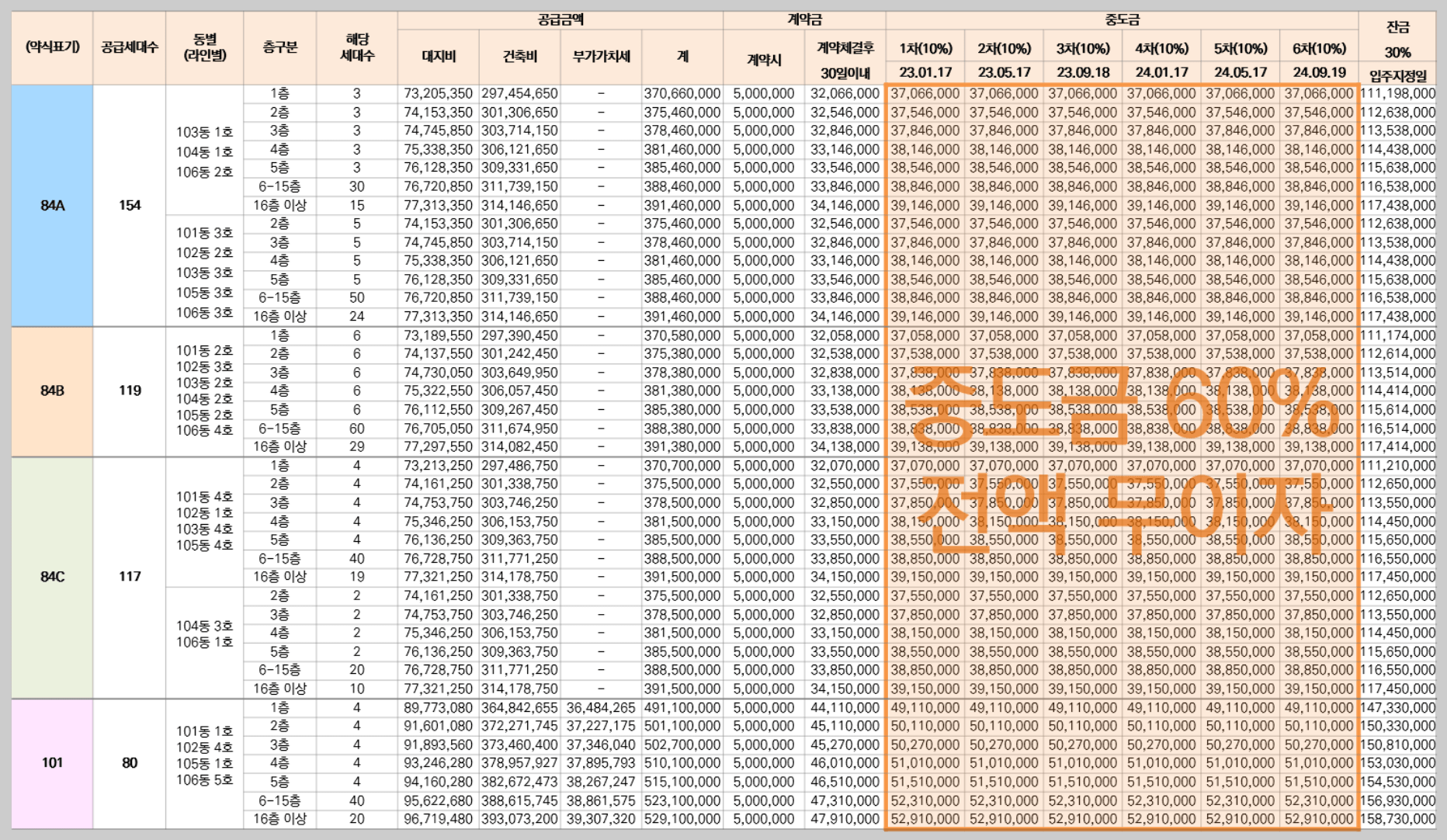Select the 입주지정일 header cell
The width and height of the screenshot is (1447, 840).
click(x=1397, y=75)
